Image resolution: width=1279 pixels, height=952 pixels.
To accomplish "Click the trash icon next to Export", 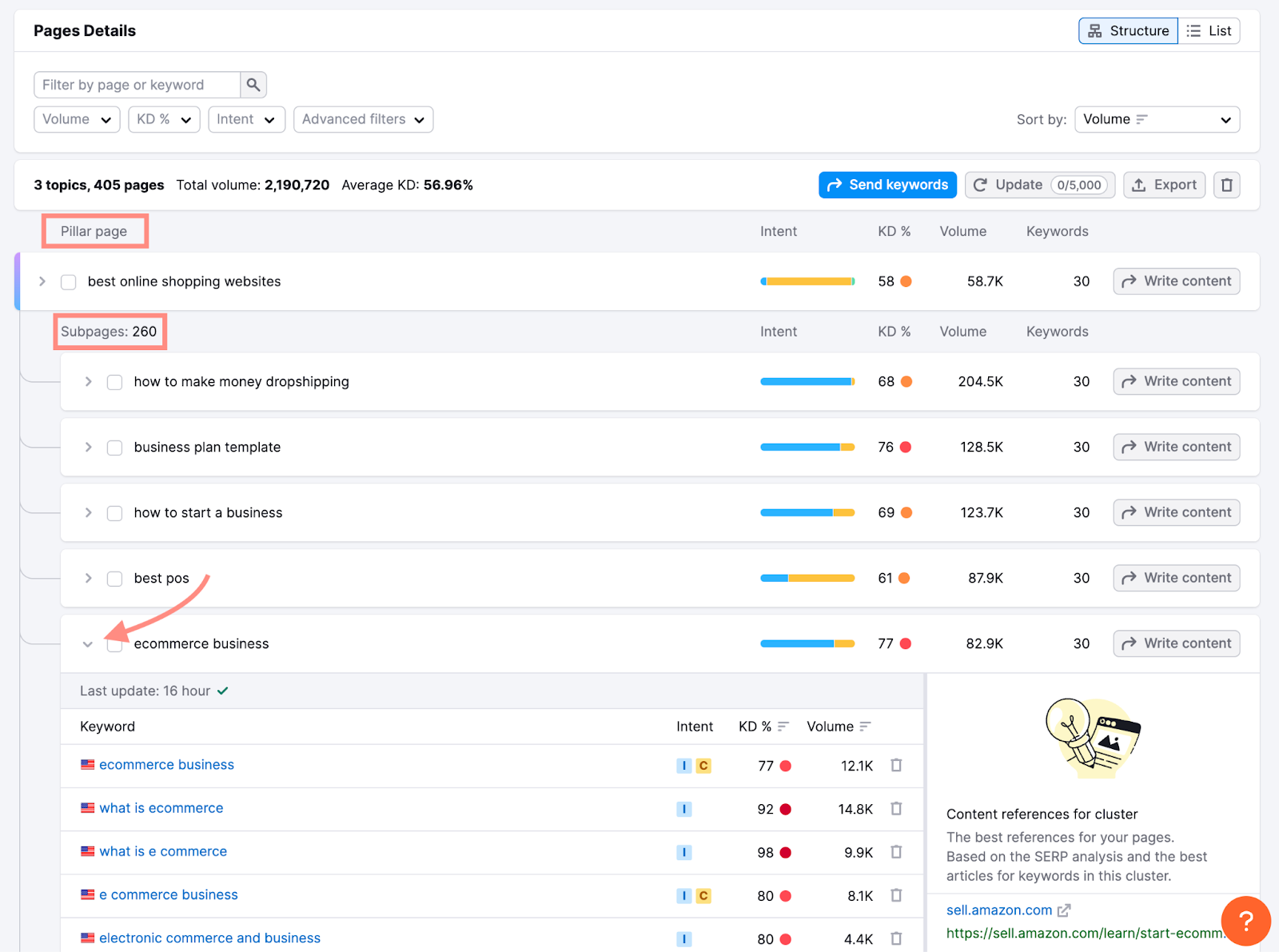I will tap(1227, 185).
